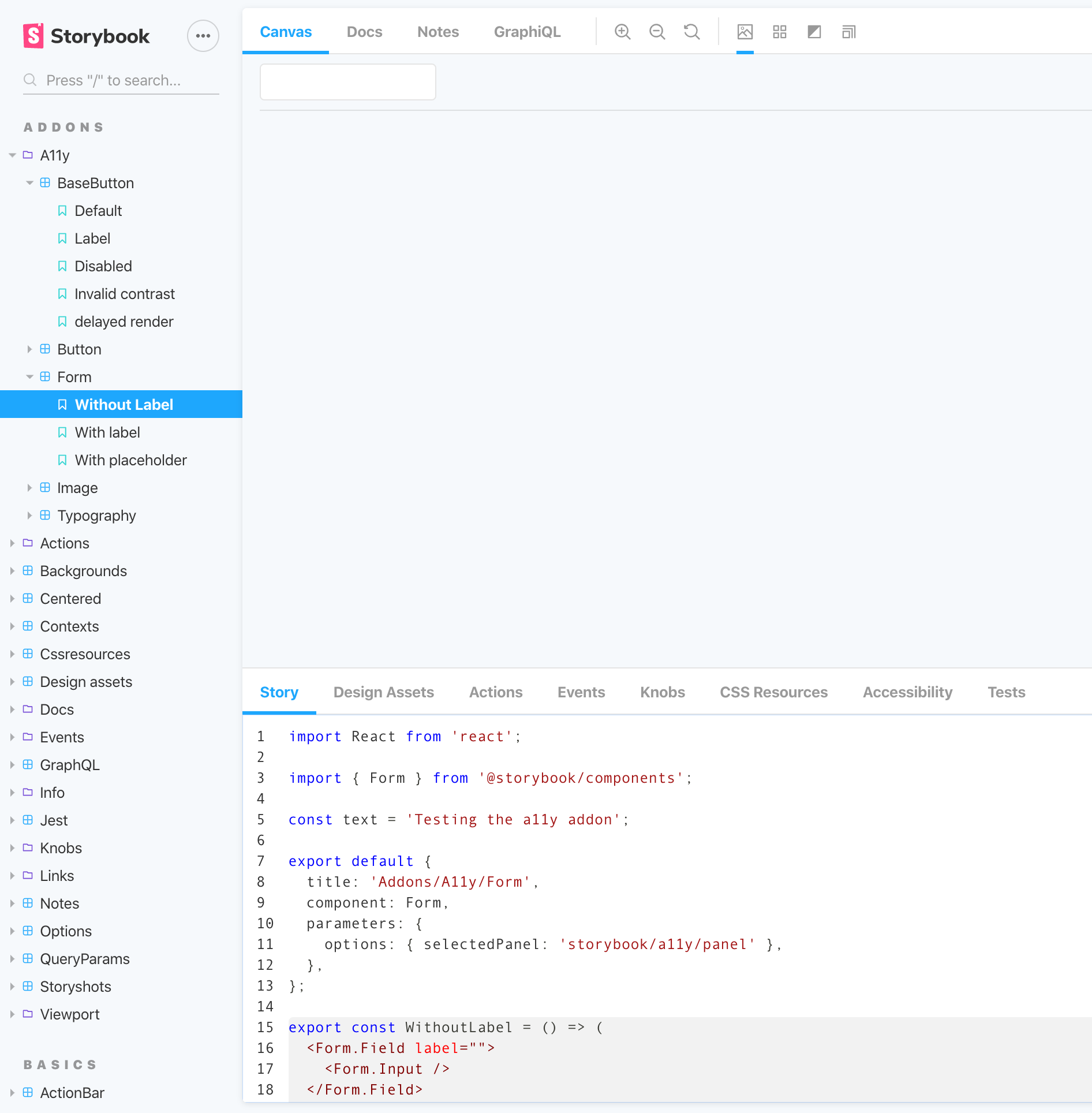
Task: Open the Tests panel tab
Action: click(1006, 692)
